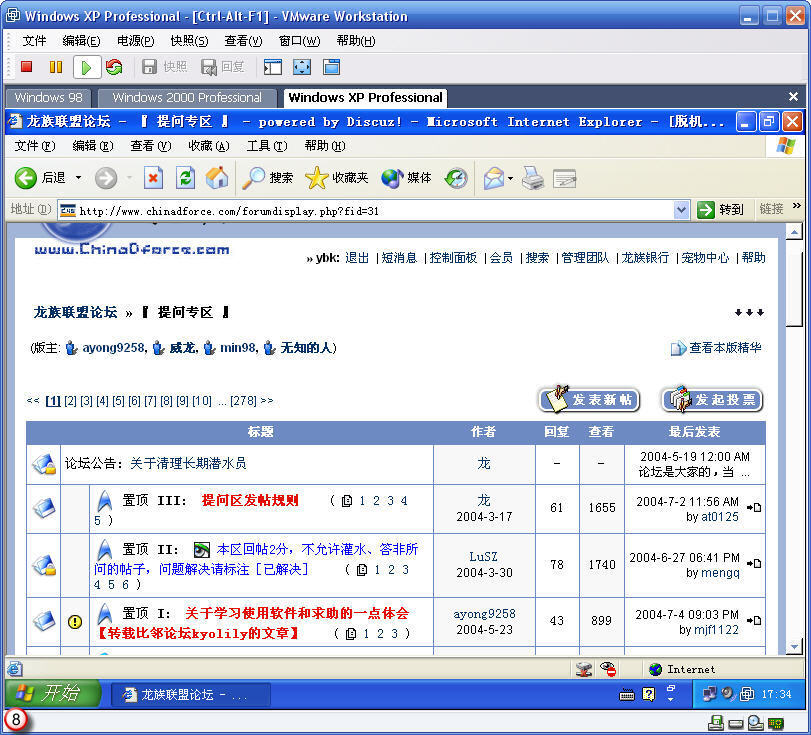
Task: Open the announcement 关于清理长期潜水员
Action: [188, 463]
